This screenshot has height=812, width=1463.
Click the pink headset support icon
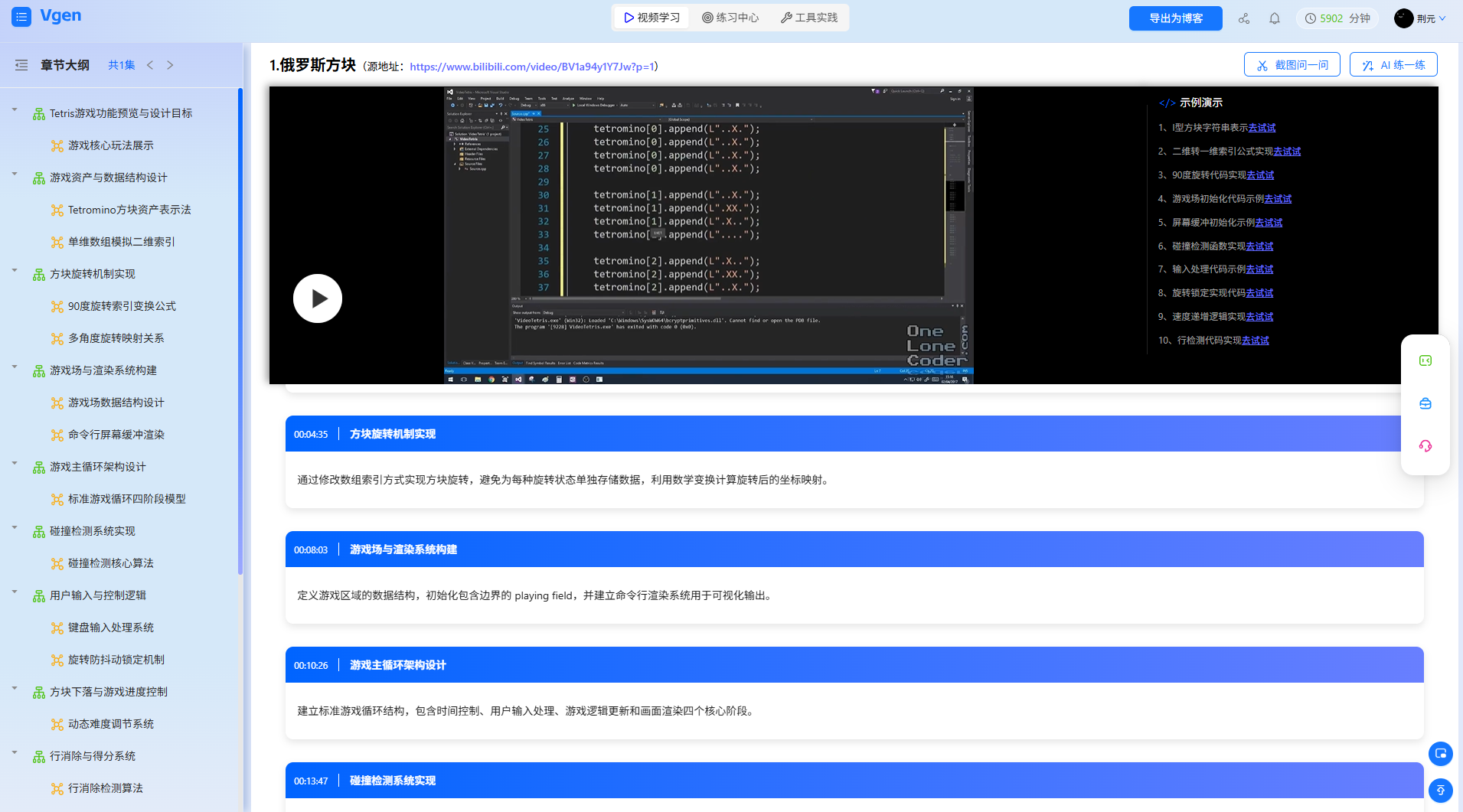click(x=1425, y=446)
